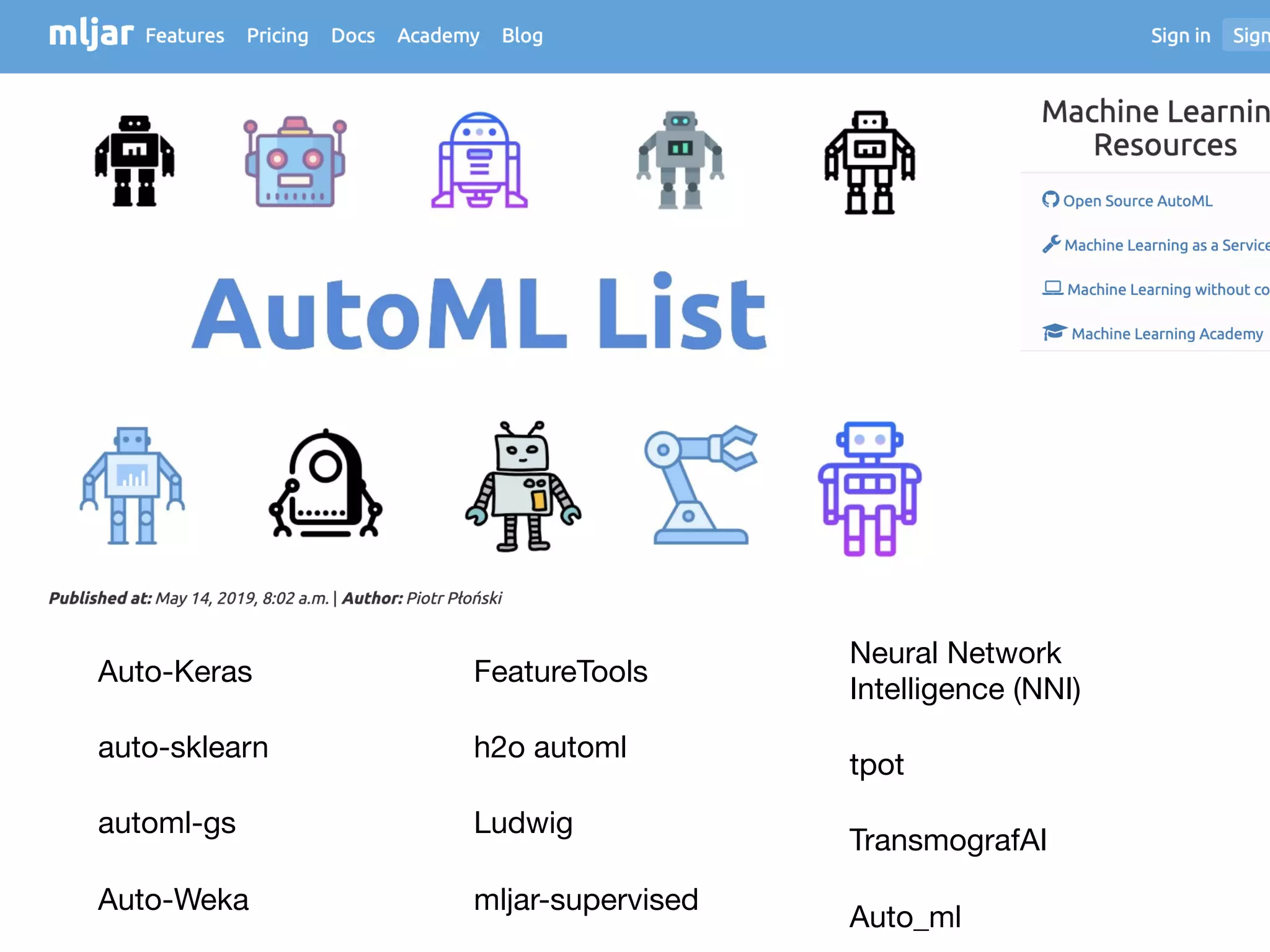Viewport: 1270px width, 952px height.
Task: Click the Machine Learning Resources heading
Action: point(1156,128)
